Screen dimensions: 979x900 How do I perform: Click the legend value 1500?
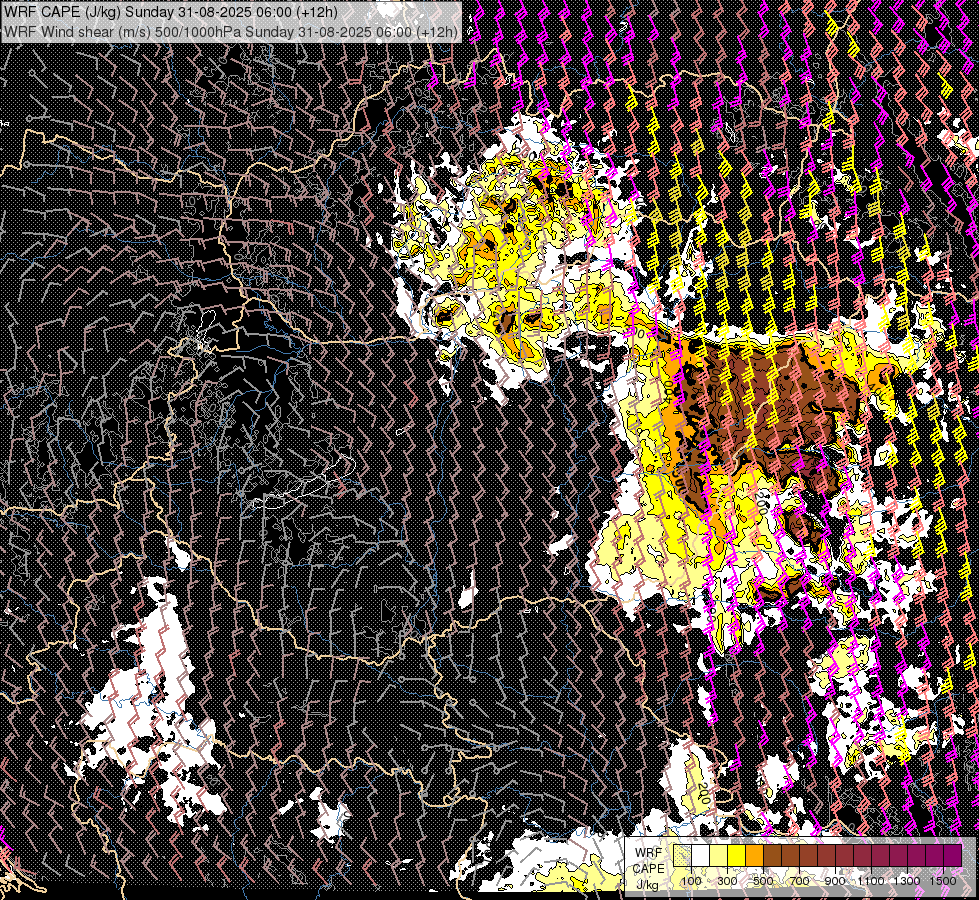point(943,881)
